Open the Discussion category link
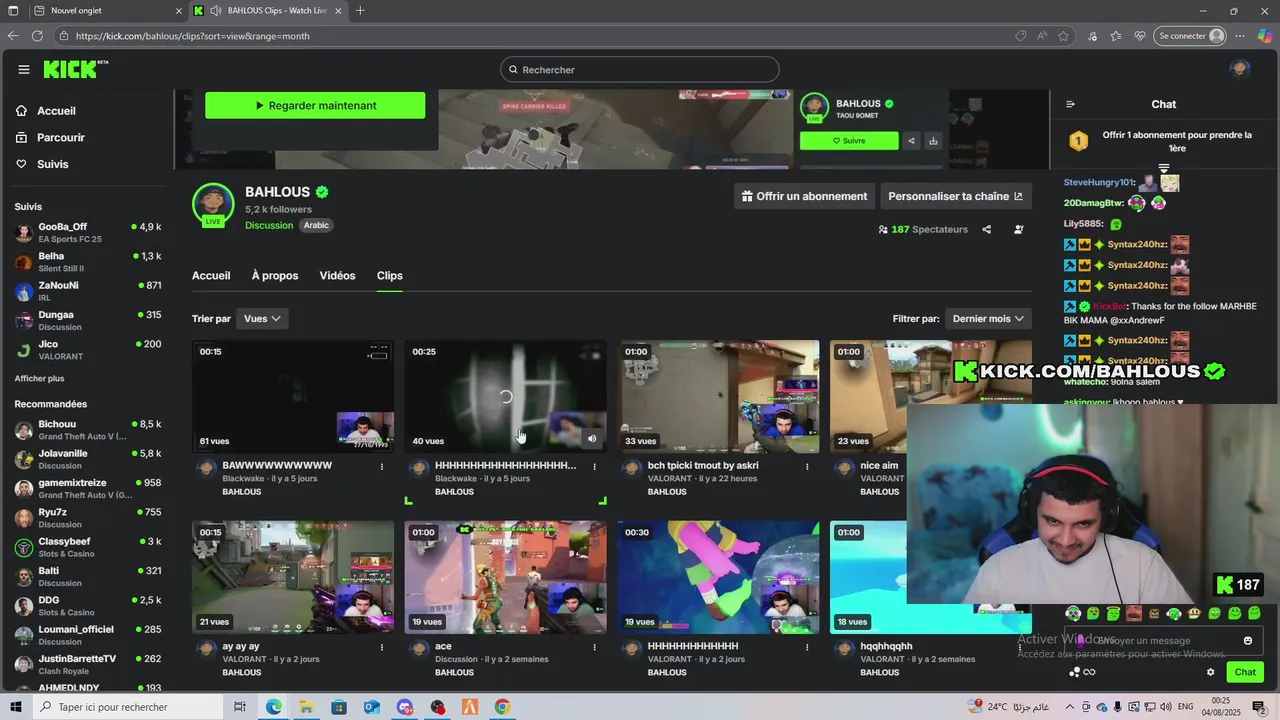This screenshot has width=1280, height=720. coord(269,225)
